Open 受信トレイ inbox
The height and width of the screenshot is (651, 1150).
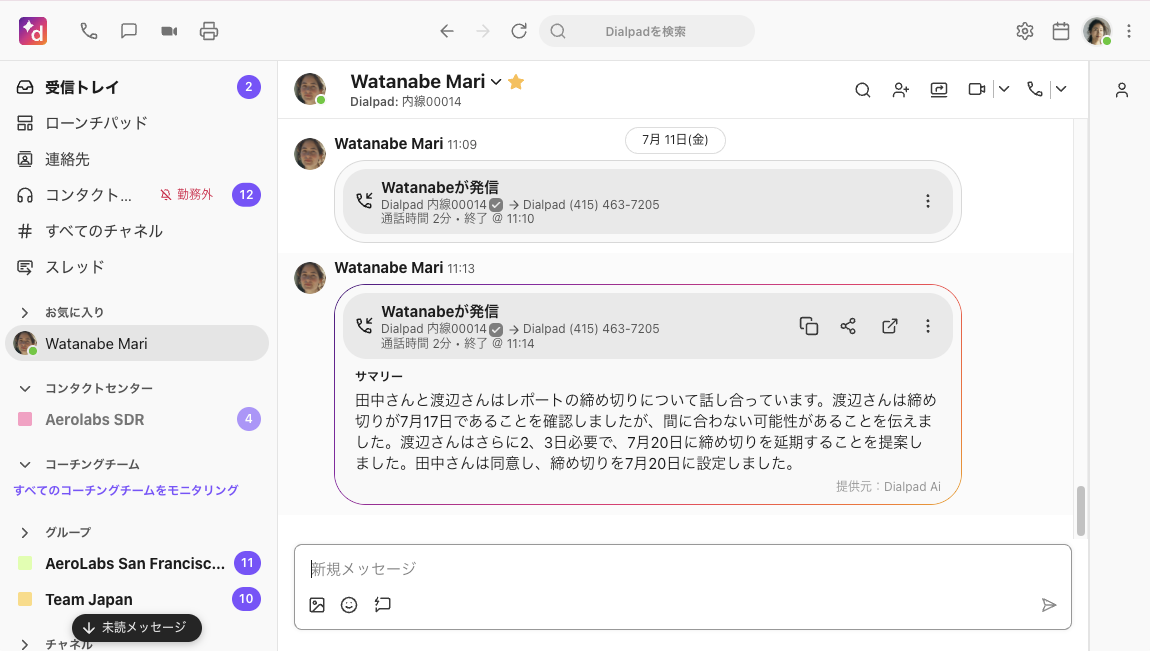pos(138,87)
